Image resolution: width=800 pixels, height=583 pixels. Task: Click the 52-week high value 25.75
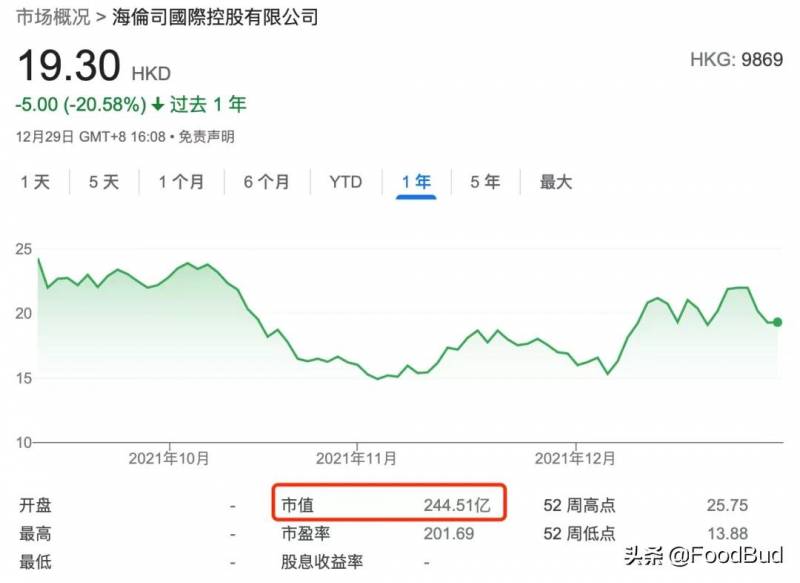727,505
